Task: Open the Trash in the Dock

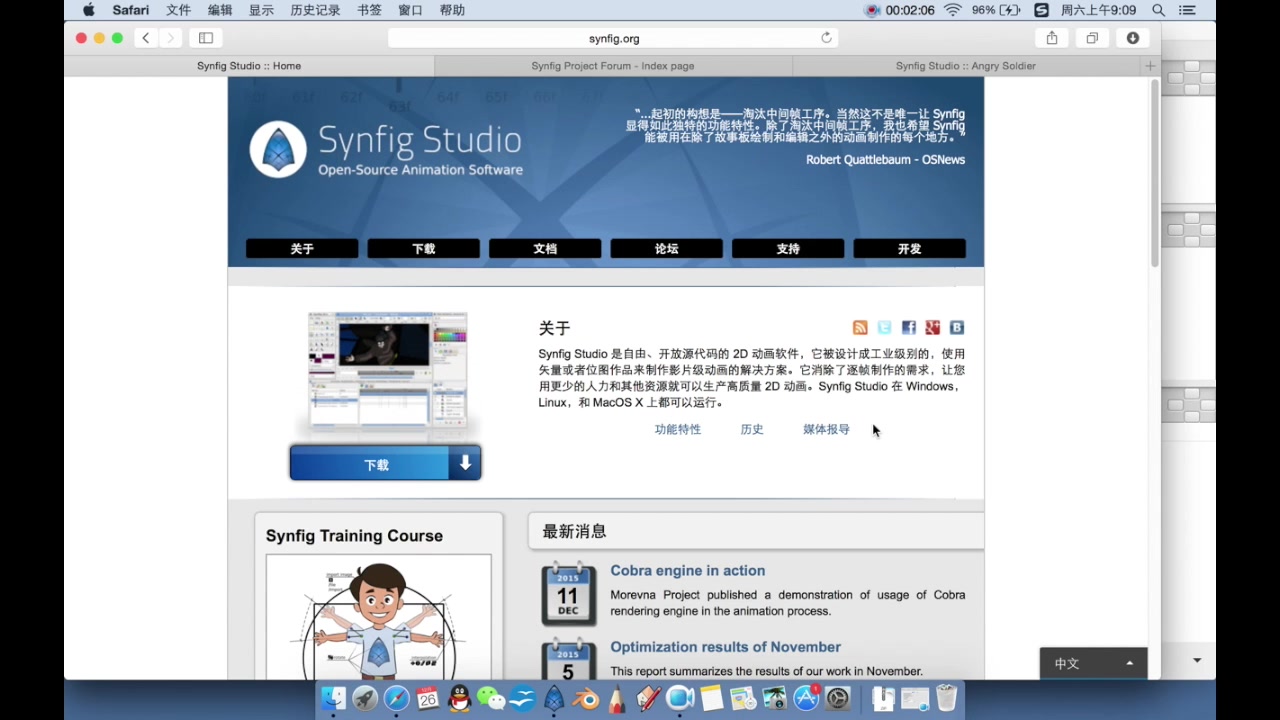Action: coord(946,698)
